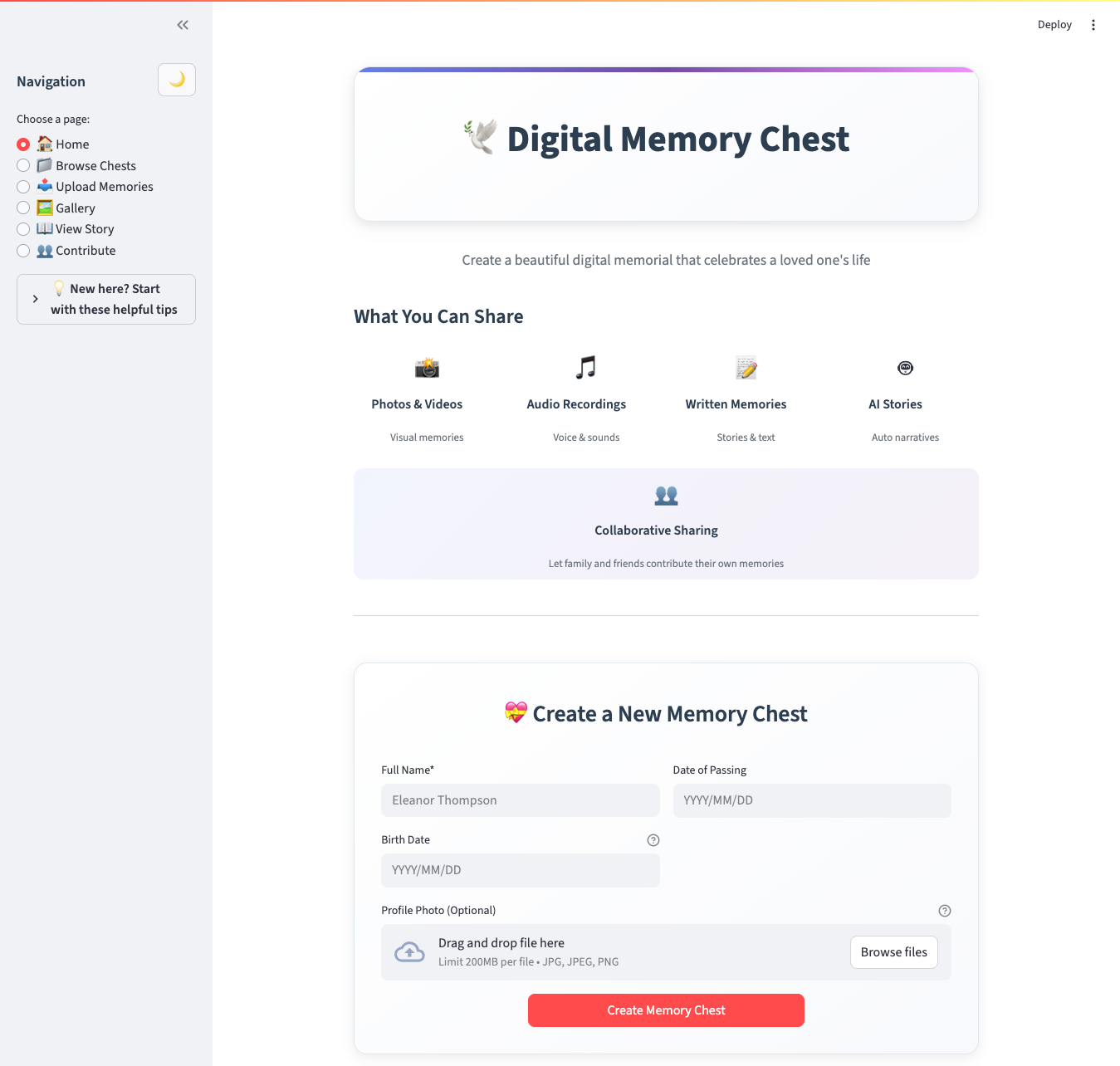Image resolution: width=1120 pixels, height=1066 pixels.
Task: Select the Gallery navigation option
Action: (x=23, y=208)
